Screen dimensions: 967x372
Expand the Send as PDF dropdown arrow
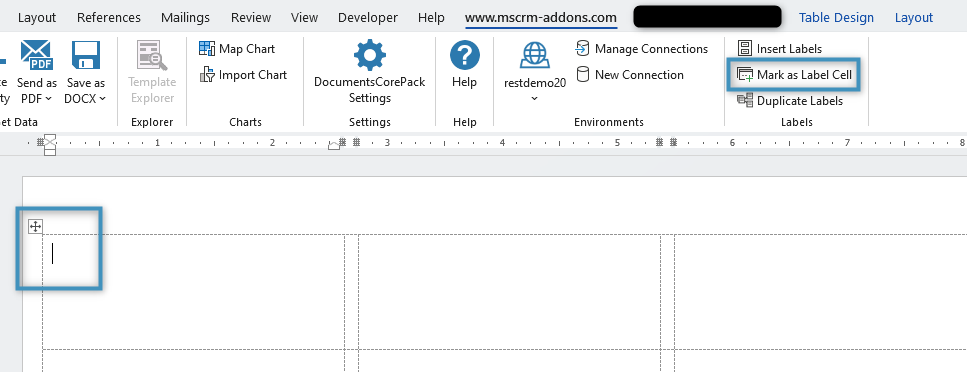tap(49, 99)
